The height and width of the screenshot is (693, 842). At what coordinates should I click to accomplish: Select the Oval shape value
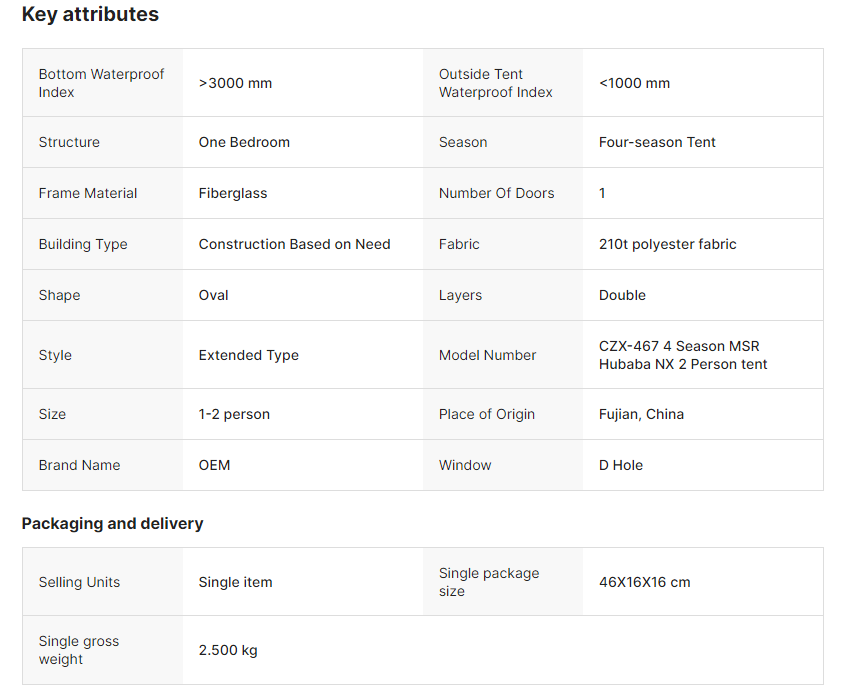tap(214, 295)
